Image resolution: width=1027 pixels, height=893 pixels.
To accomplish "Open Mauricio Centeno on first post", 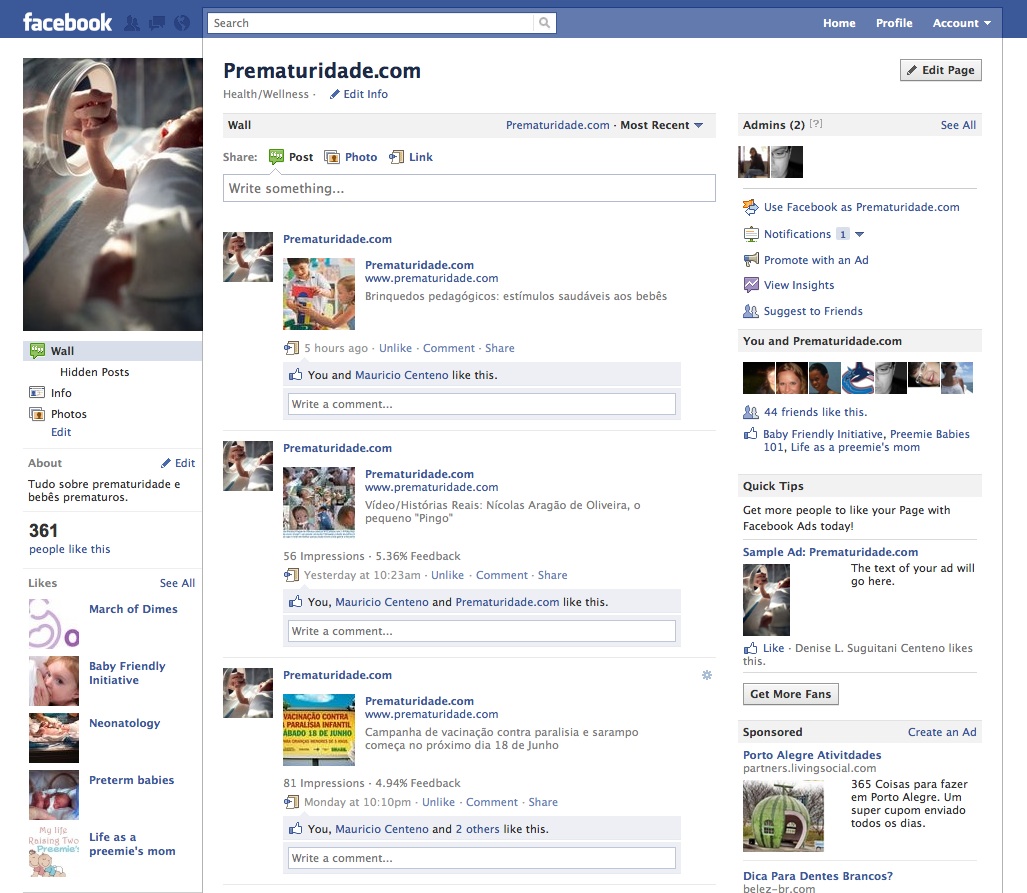I will click(x=401, y=375).
